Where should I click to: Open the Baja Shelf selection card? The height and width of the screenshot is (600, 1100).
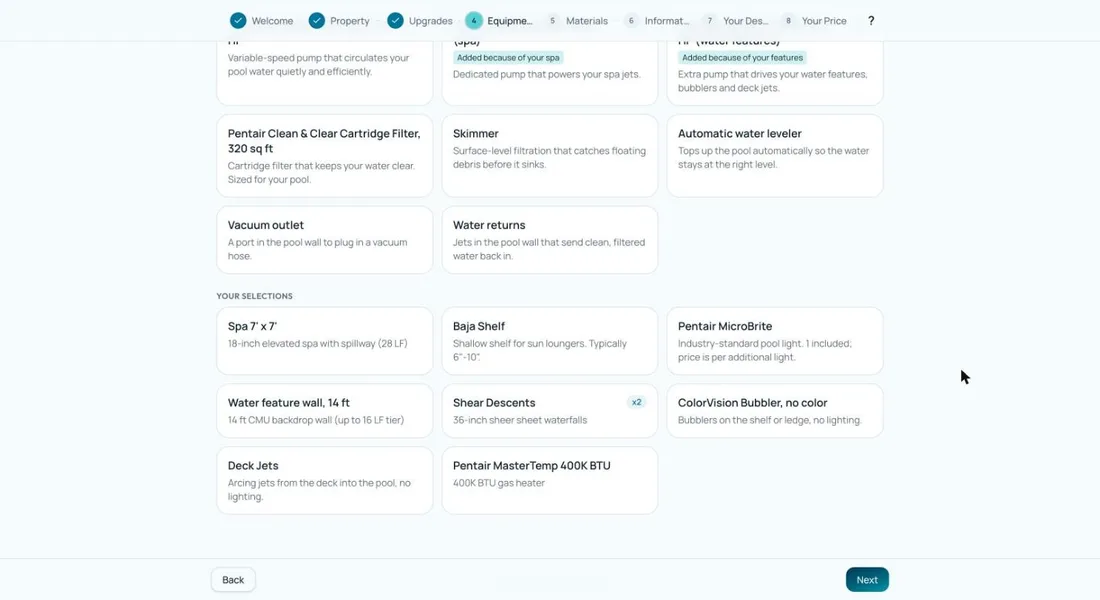click(550, 341)
